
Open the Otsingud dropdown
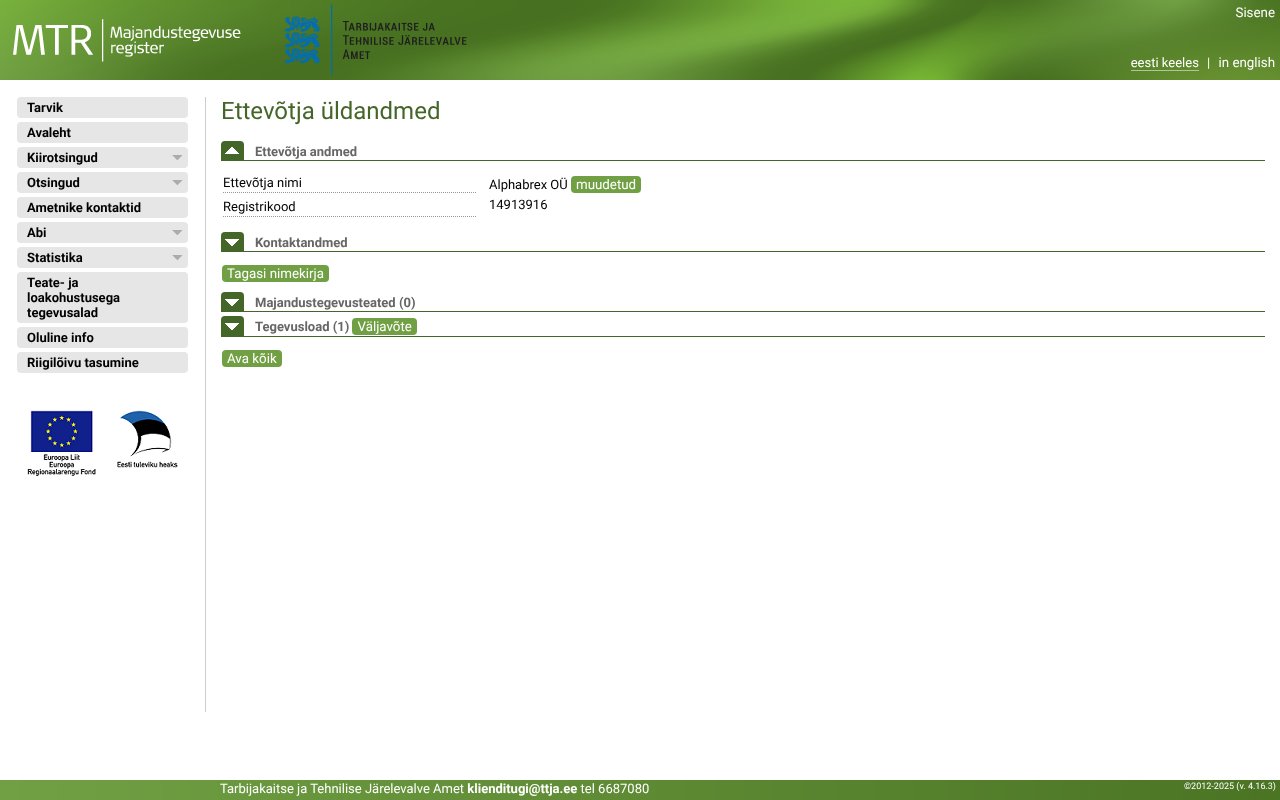coord(100,182)
